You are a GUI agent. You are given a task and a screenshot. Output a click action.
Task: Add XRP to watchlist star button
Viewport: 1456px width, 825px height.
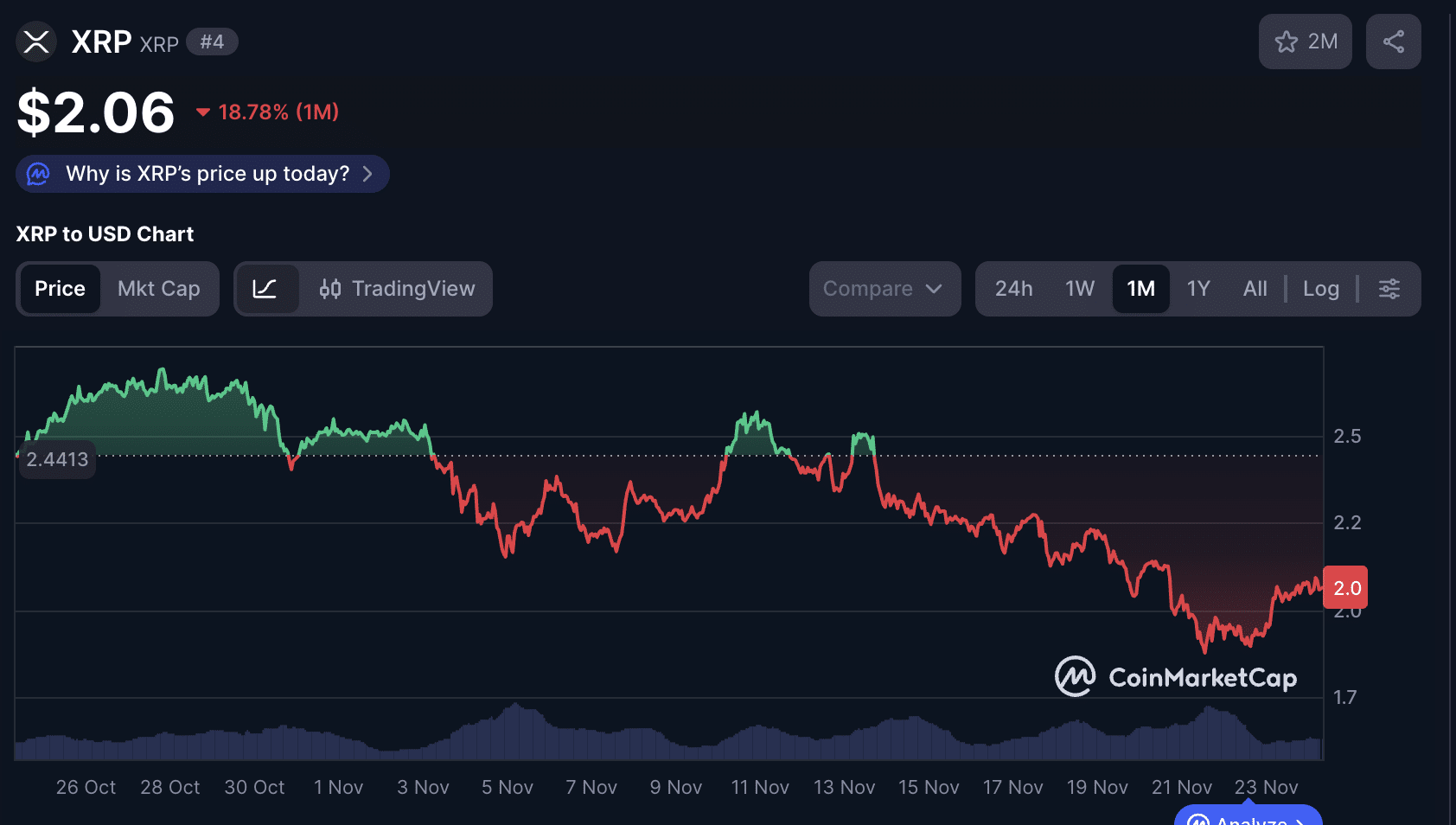(1305, 42)
